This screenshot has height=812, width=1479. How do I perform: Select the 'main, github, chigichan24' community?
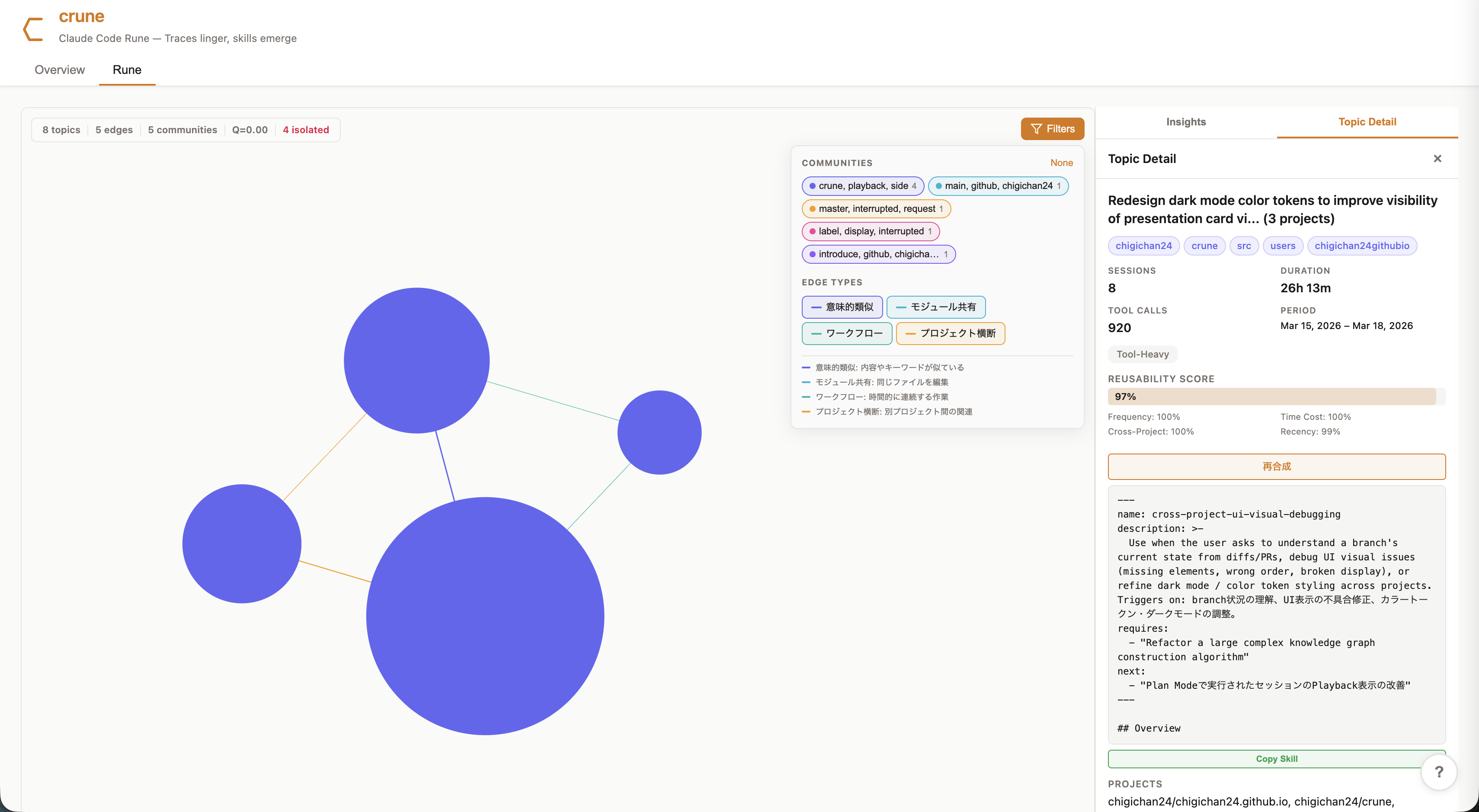pos(999,186)
